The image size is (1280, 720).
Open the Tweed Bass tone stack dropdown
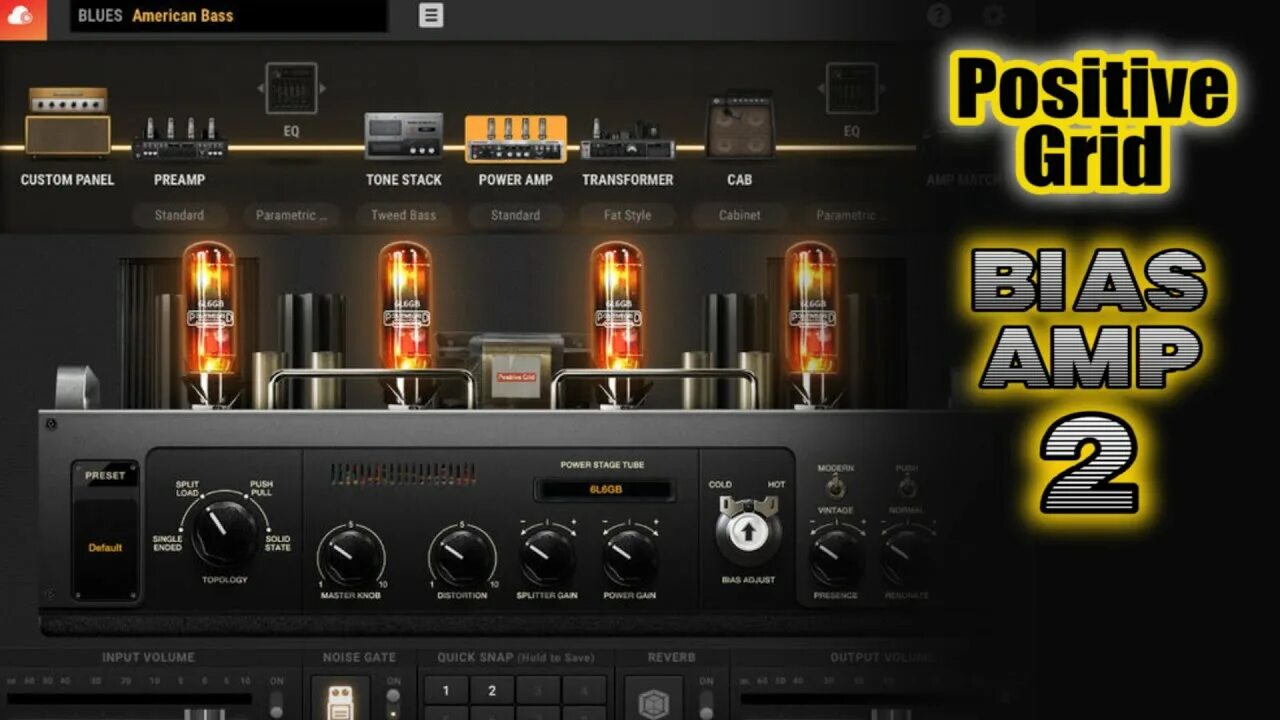[404, 215]
